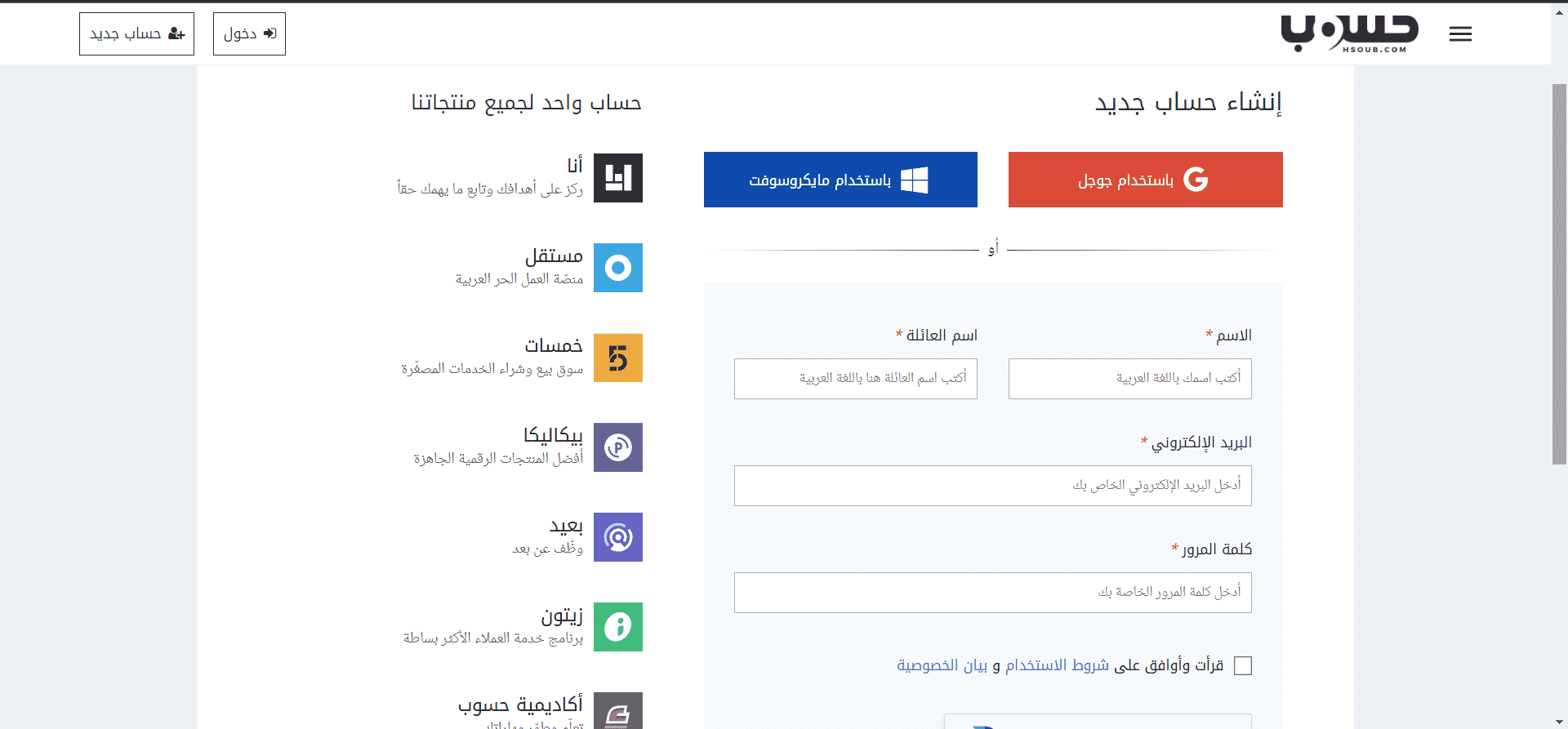Viewport: 1568px width, 729px height.
Task: Click the أكاديمية حسوب product icon
Action: (618, 711)
